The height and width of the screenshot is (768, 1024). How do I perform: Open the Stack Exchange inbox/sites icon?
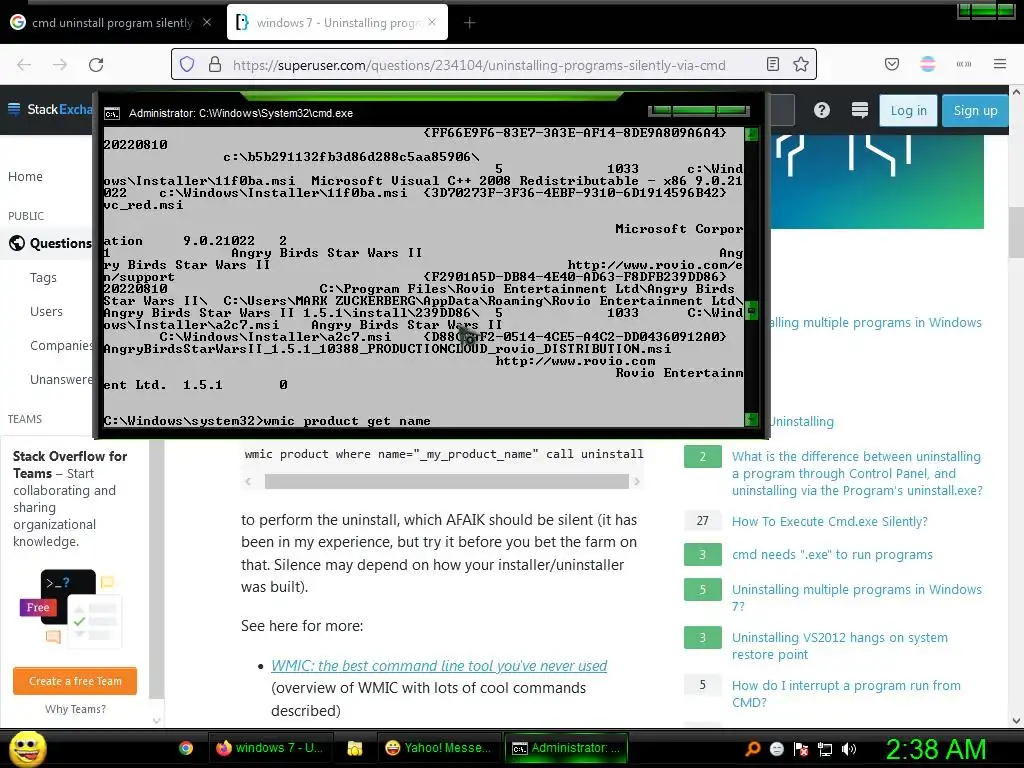(x=859, y=110)
